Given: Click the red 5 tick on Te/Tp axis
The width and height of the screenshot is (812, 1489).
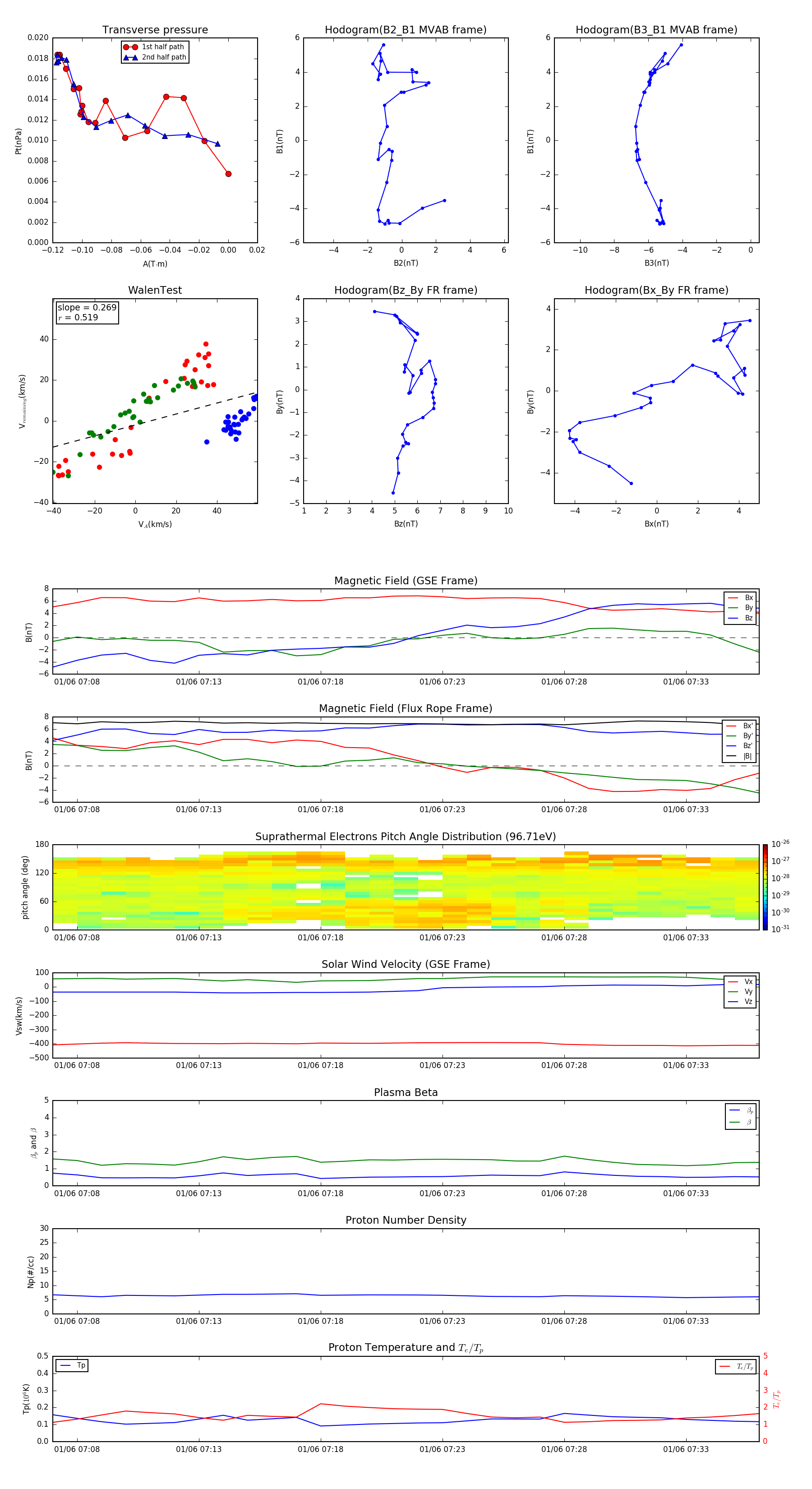Looking at the screenshot, I should [765, 1356].
